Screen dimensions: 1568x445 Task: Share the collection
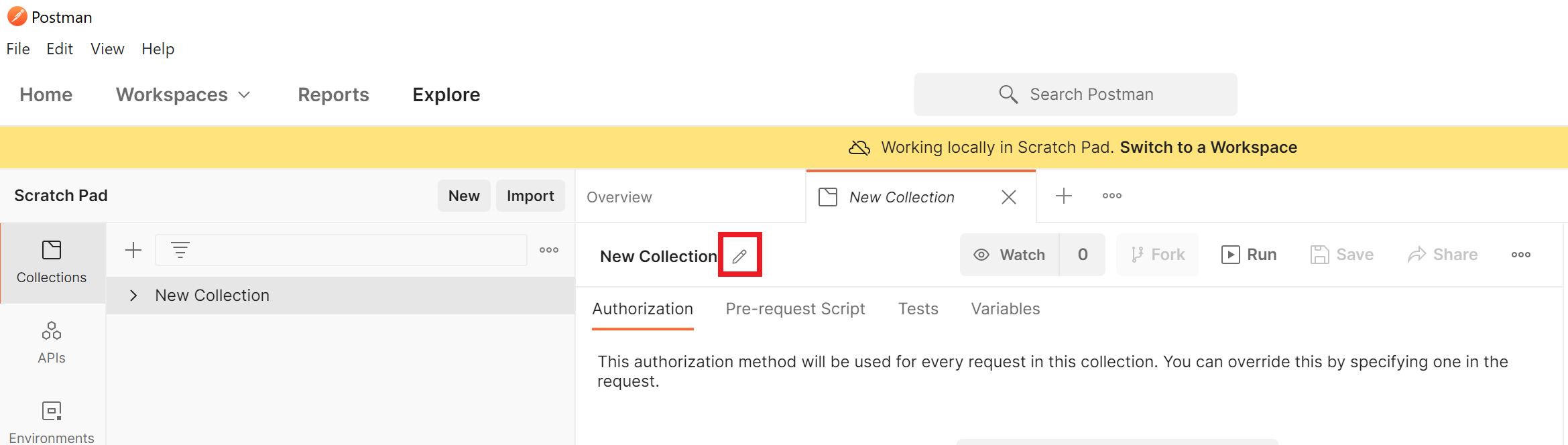(x=1443, y=255)
